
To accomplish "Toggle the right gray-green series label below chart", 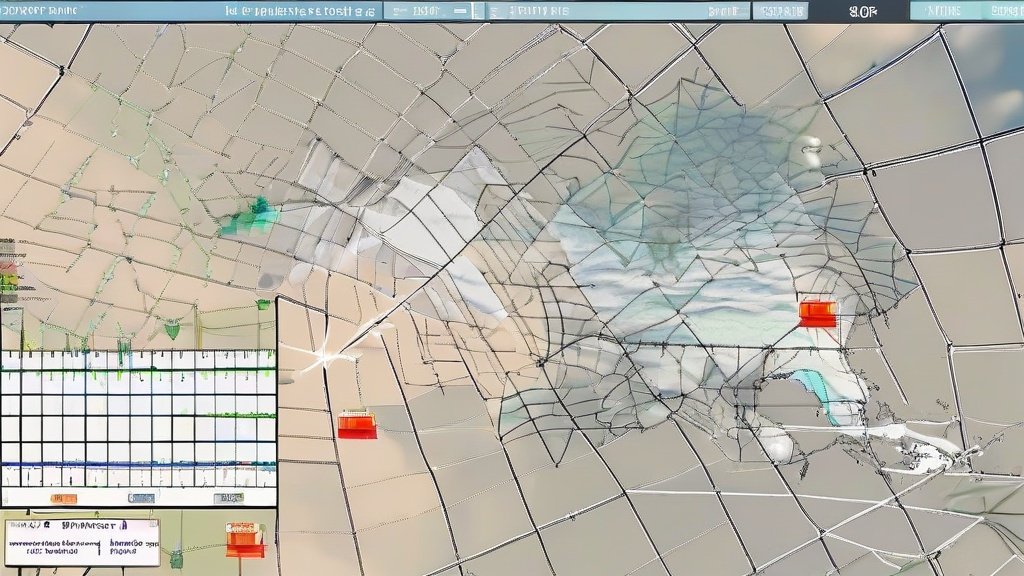I will point(228,498).
